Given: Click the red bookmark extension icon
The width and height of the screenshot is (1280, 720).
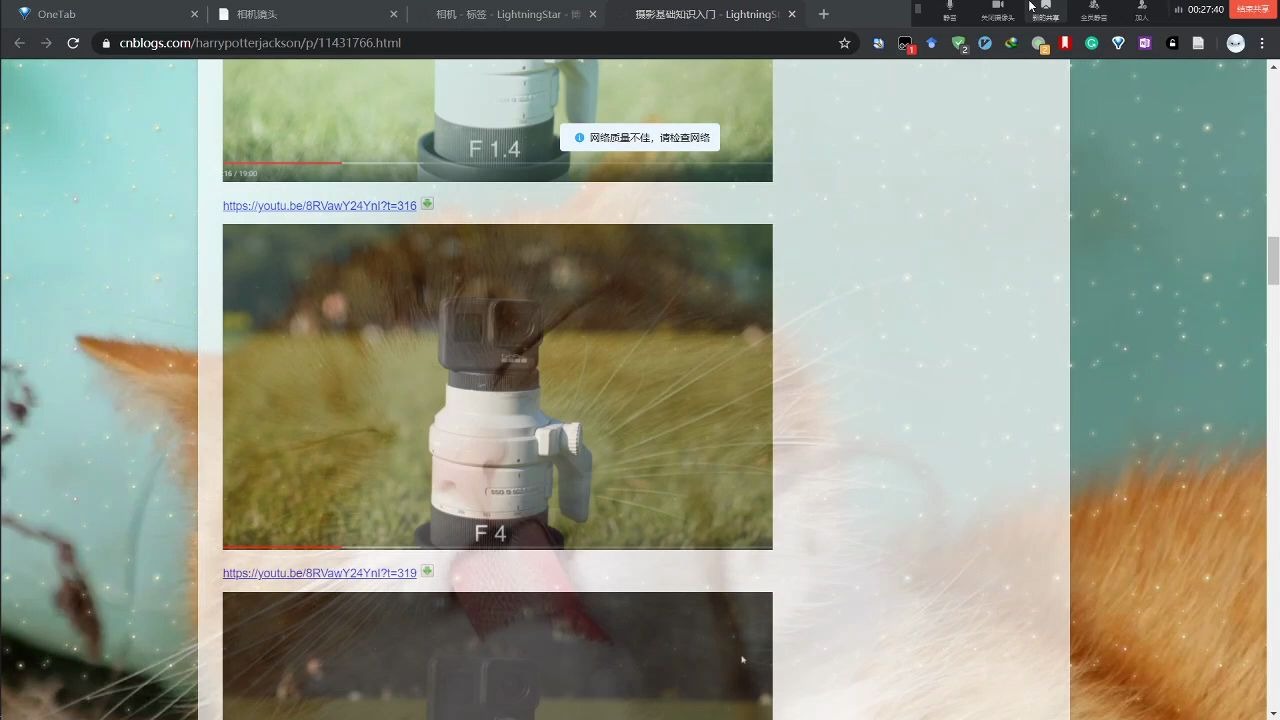Looking at the screenshot, I should tap(1065, 43).
